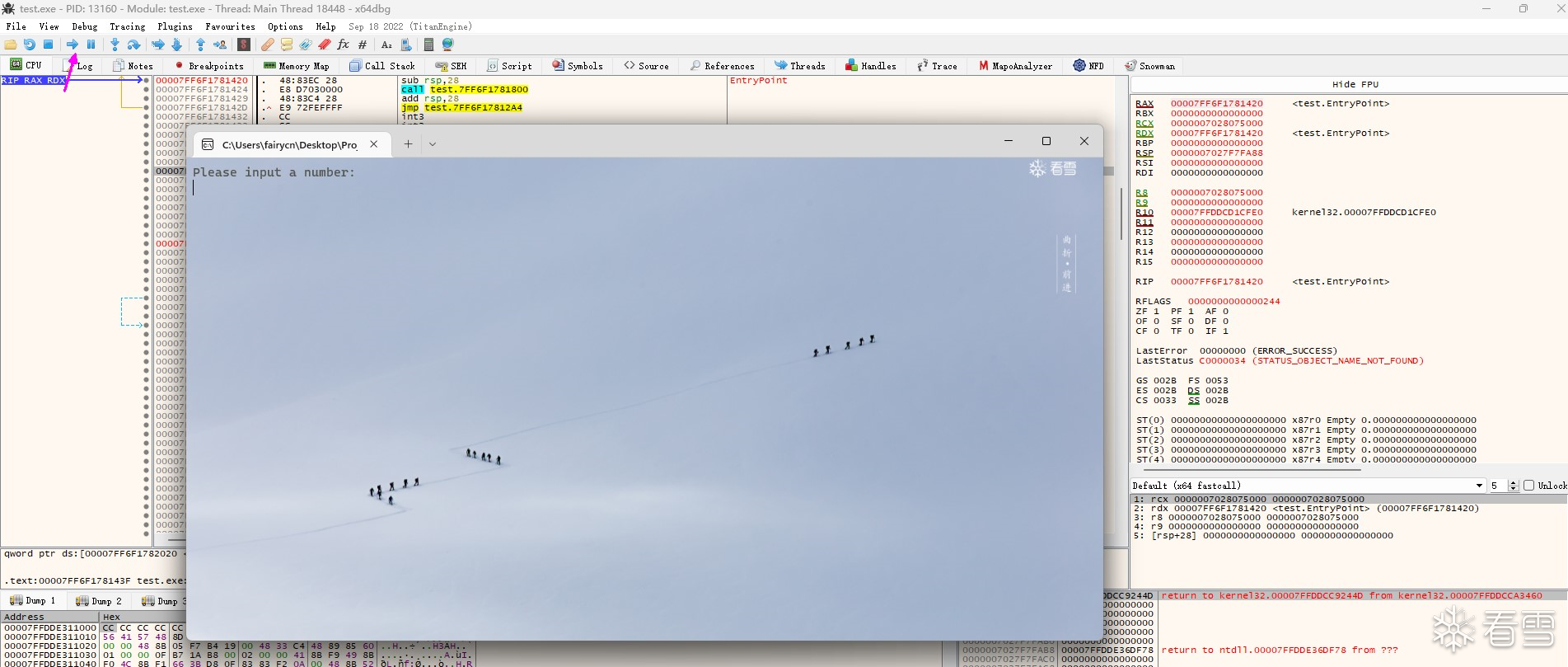Image resolution: width=1568 pixels, height=667 pixels.
Task: Click Run to User Code icon
Action: point(220,45)
